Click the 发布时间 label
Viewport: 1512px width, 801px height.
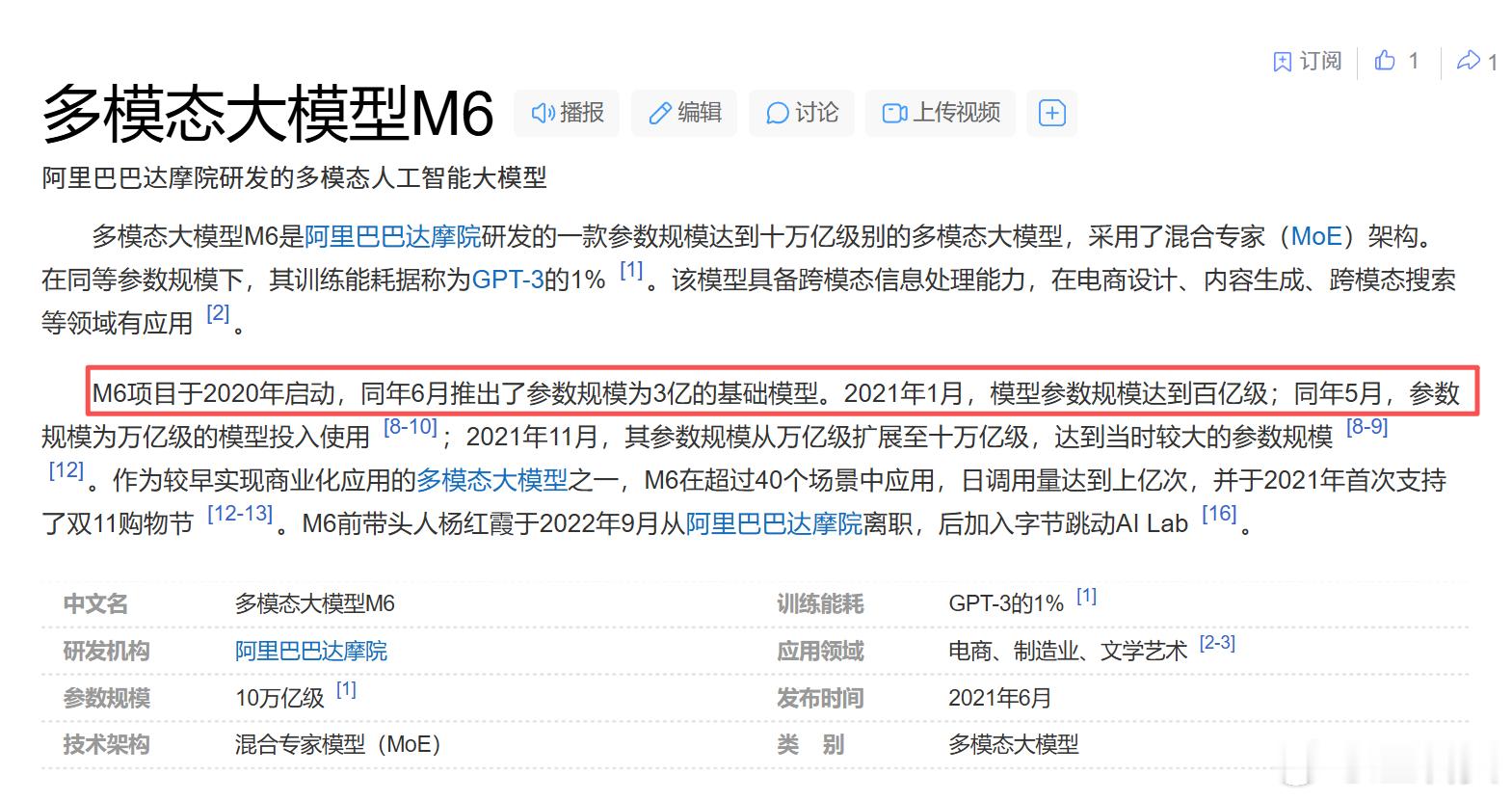coord(820,698)
